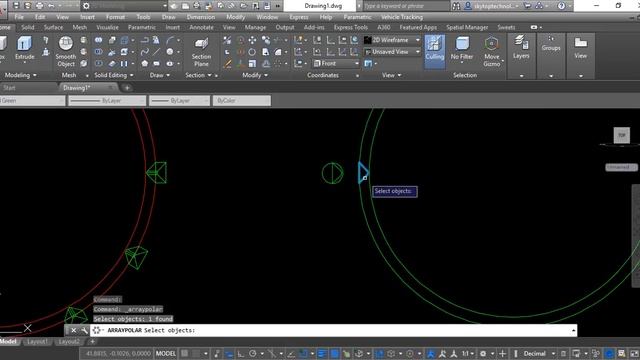The image size is (640, 360).
Task: Open the Layers panel button
Action: pyautogui.click(x=521, y=47)
